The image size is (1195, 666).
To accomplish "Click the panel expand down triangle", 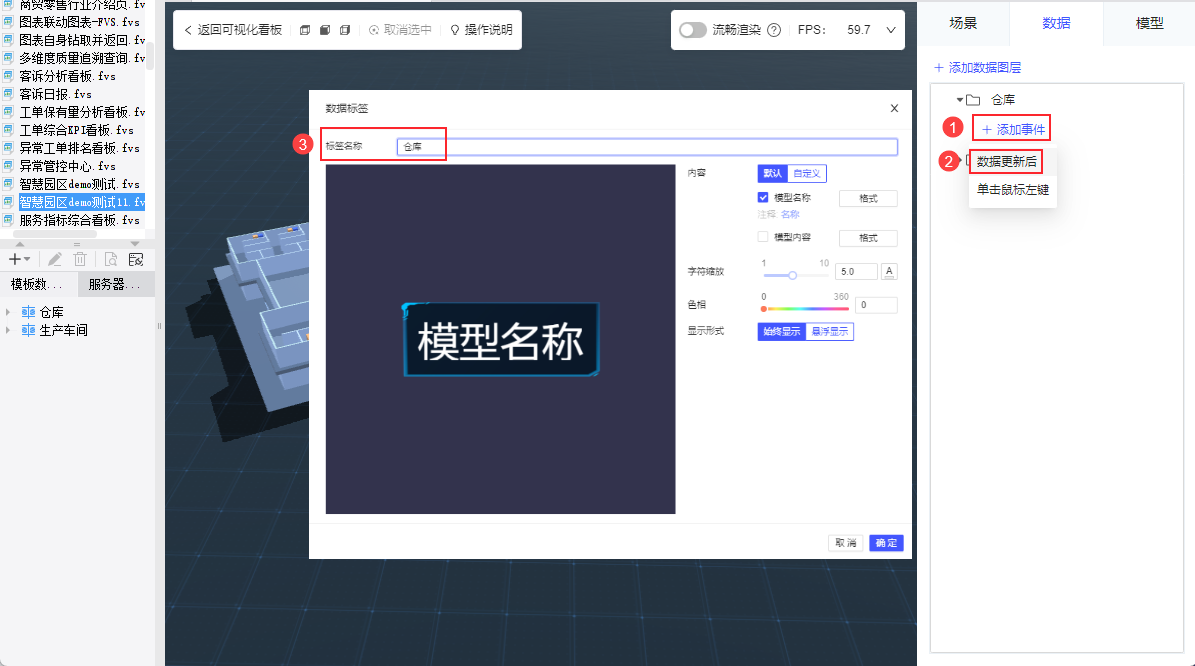I will 135,244.
